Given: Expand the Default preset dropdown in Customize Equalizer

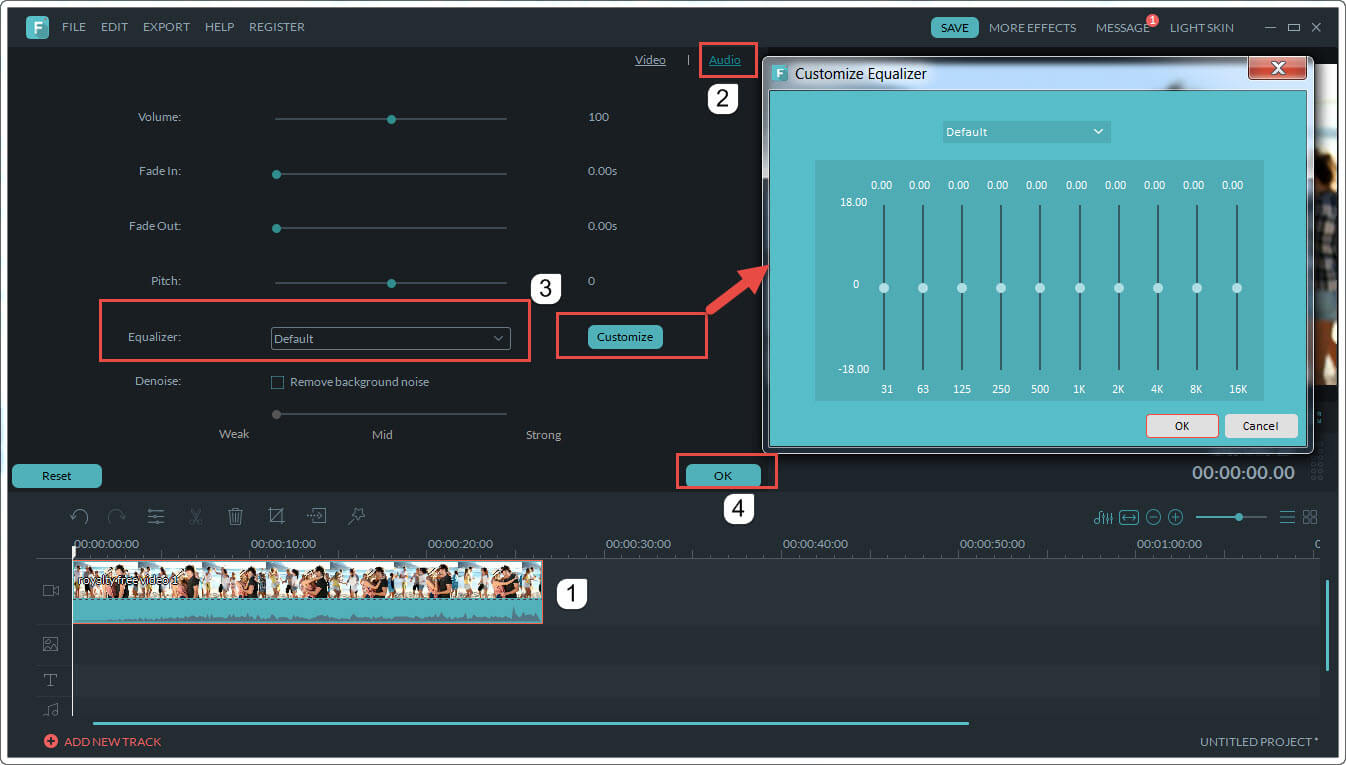Looking at the screenshot, I should pos(1026,132).
